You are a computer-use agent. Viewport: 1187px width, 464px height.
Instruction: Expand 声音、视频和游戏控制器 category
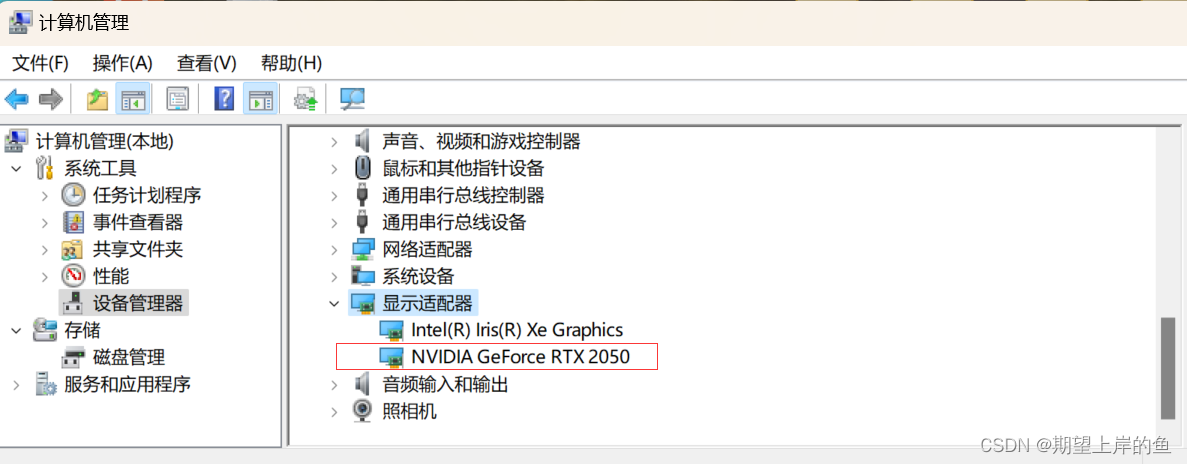coord(334,141)
